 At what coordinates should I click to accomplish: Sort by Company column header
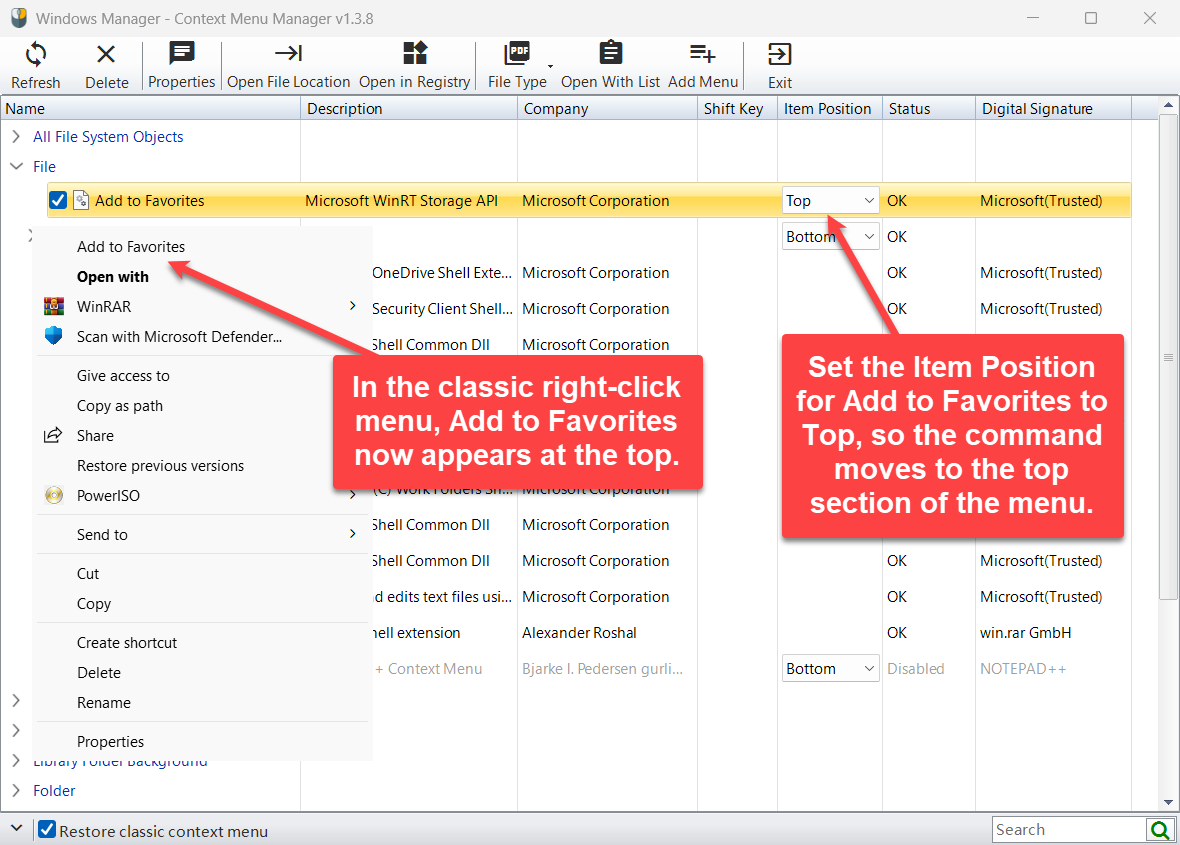607,108
